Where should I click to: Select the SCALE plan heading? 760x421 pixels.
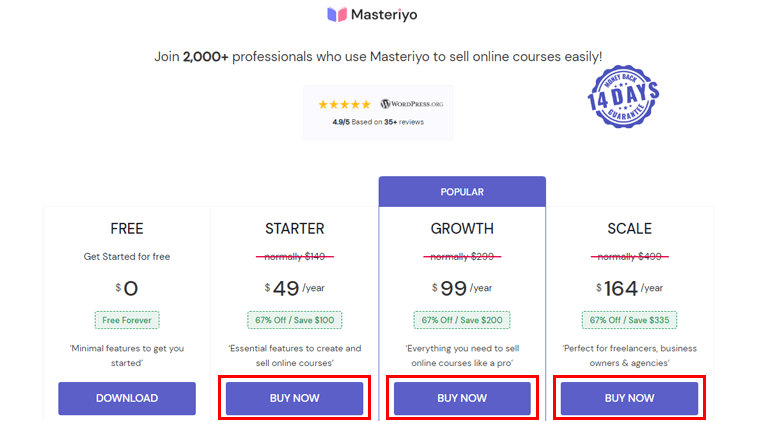click(x=629, y=229)
